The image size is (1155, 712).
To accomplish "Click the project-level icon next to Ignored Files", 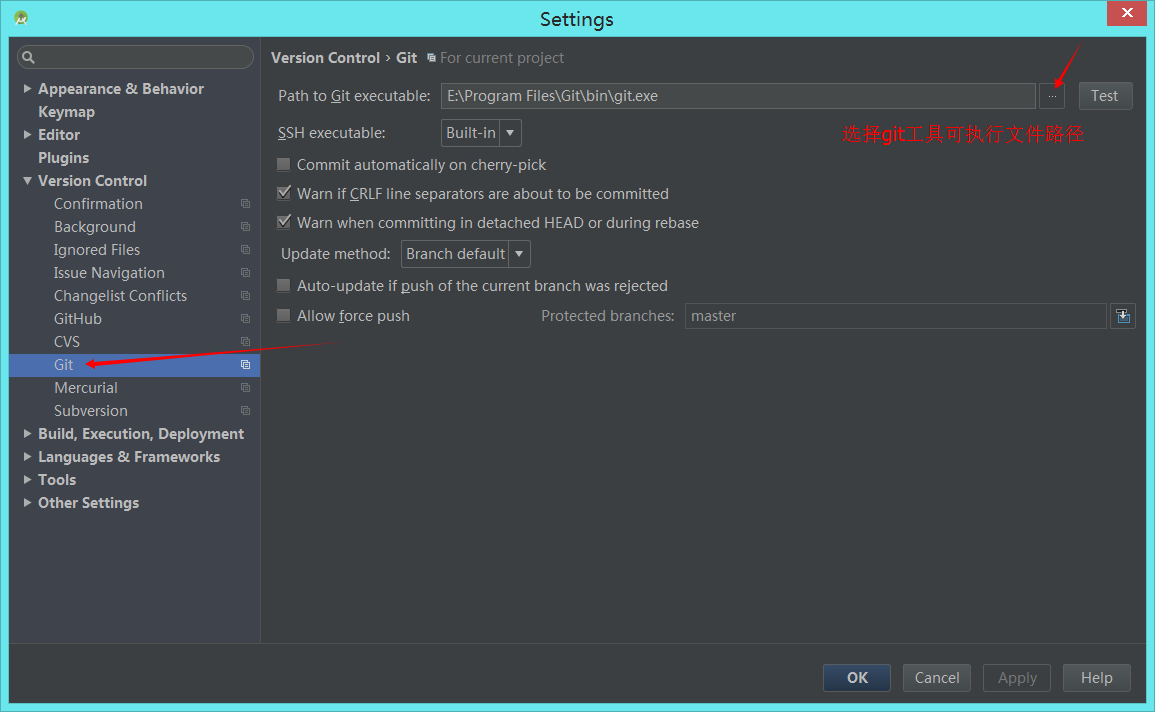I will (245, 250).
